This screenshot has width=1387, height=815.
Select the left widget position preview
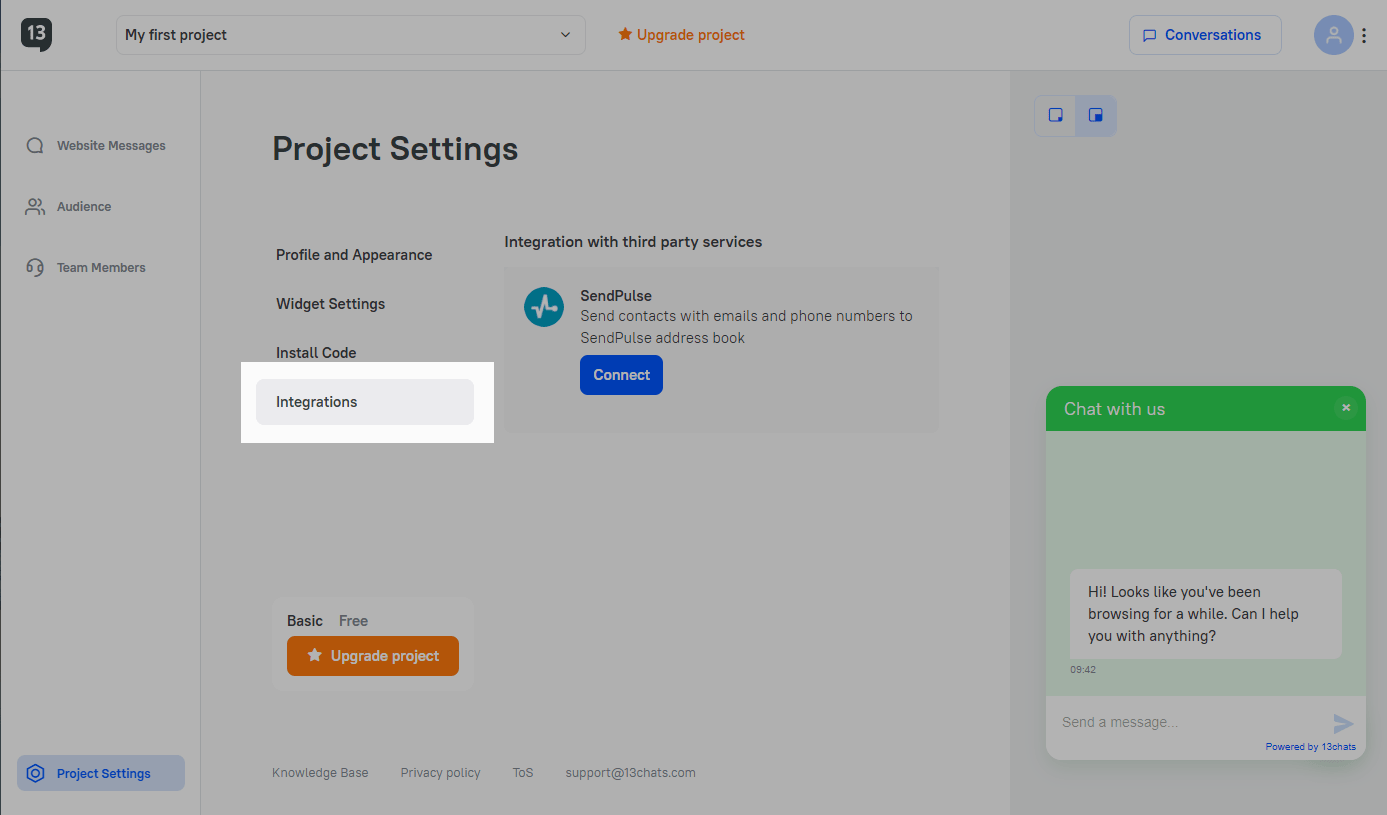(1056, 115)
